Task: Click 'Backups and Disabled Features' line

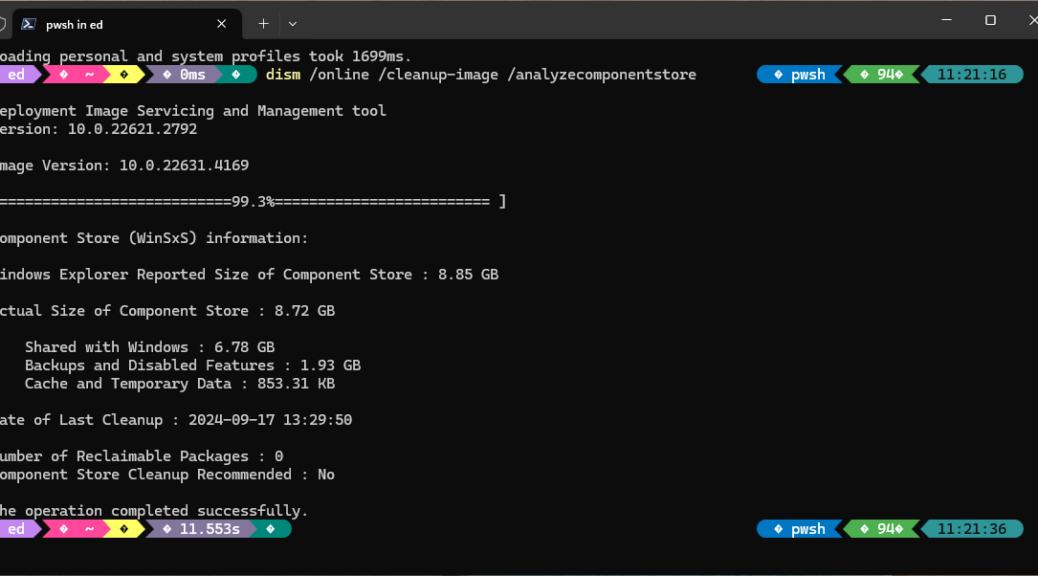Action: click(x=193, y=365)
